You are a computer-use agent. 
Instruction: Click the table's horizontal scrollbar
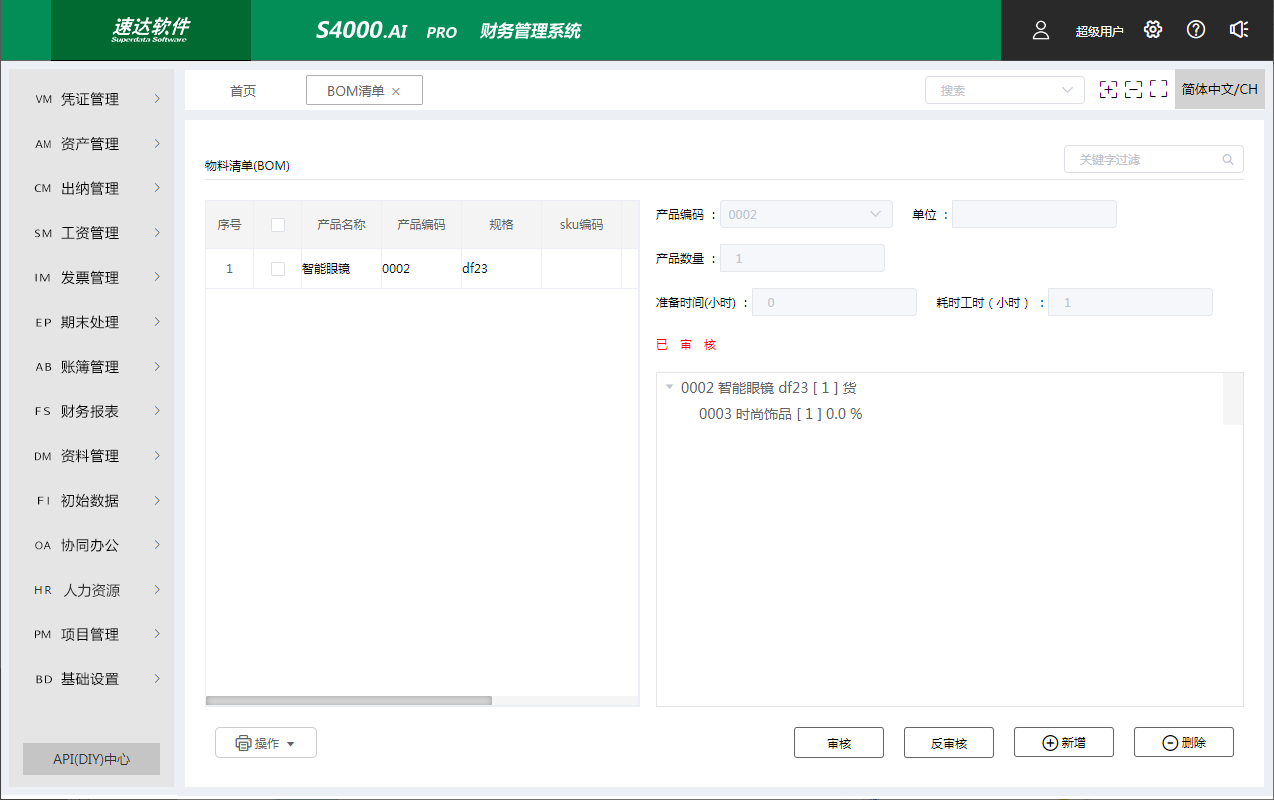(x=349, y=701)
